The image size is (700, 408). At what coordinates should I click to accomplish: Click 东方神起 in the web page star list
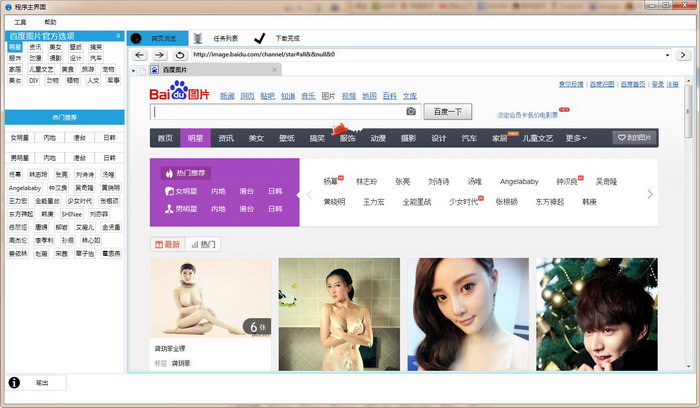click(x=550, y=202)
